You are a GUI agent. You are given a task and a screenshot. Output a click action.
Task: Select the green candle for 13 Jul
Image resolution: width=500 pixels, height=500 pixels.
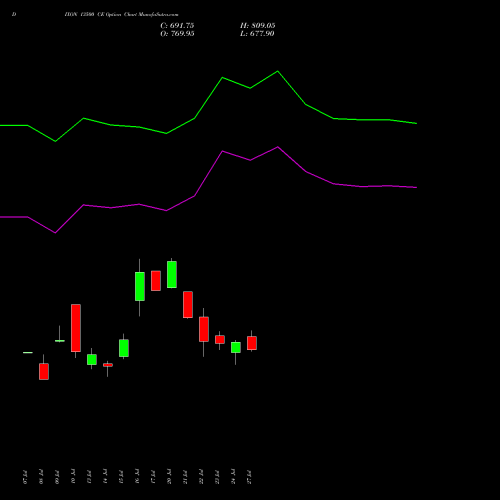point(92,359)
